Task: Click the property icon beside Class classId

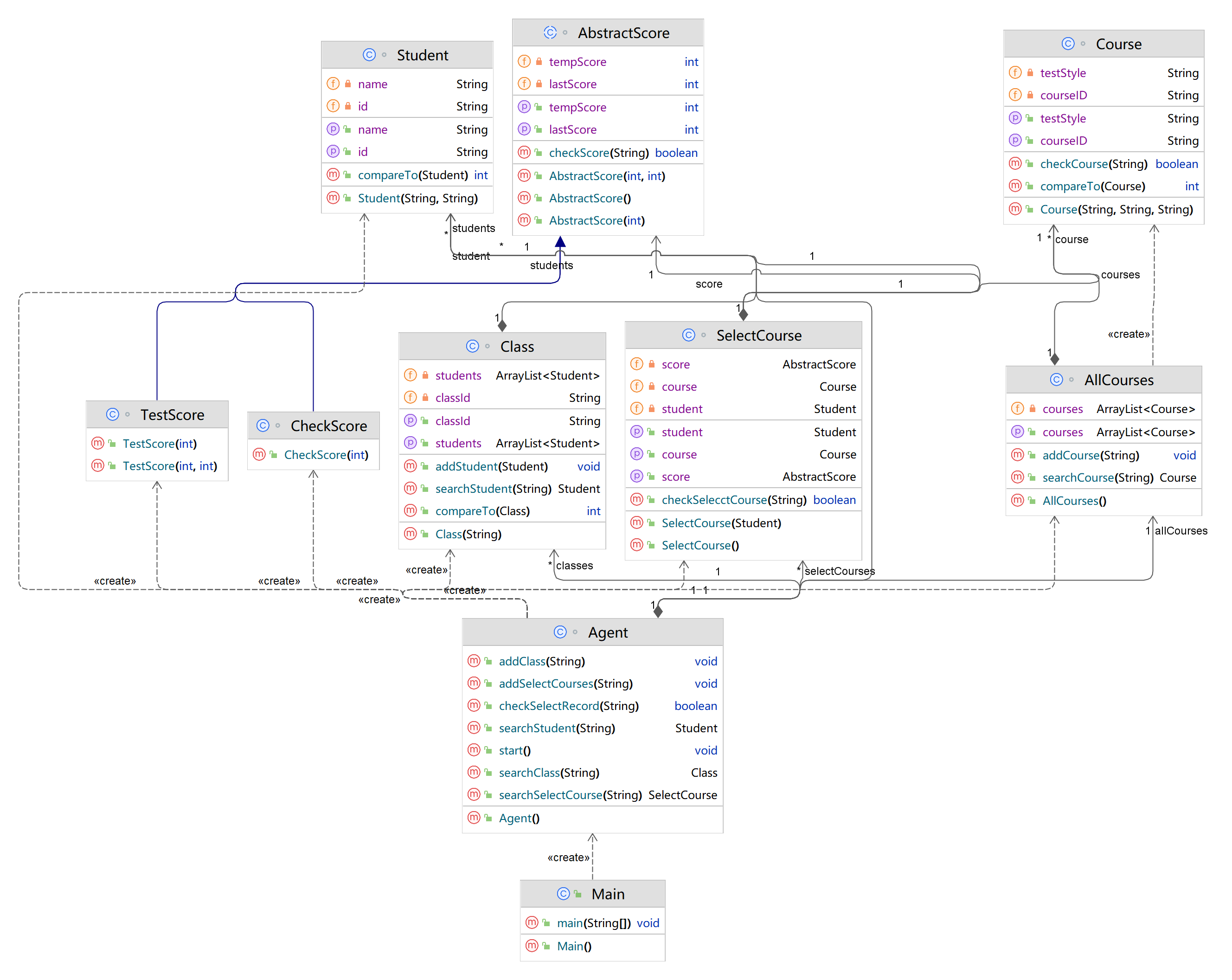Action: (411, 421)
